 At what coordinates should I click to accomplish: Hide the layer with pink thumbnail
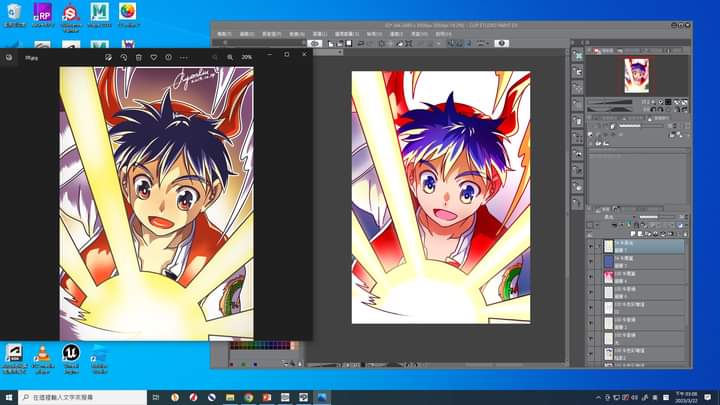pyautogui.click(x=591, y=277)
